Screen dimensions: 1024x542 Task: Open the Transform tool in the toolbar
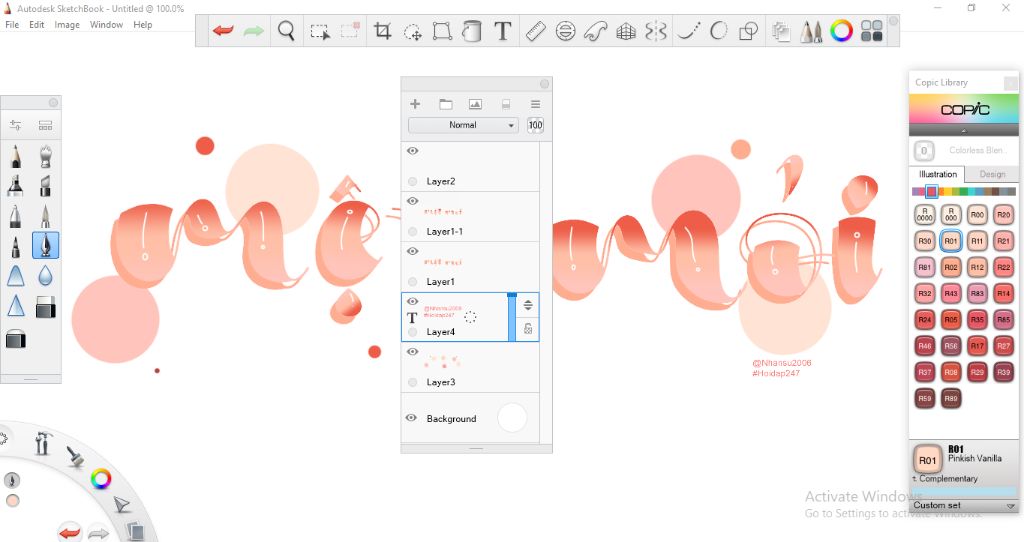(x=442, y=31)
